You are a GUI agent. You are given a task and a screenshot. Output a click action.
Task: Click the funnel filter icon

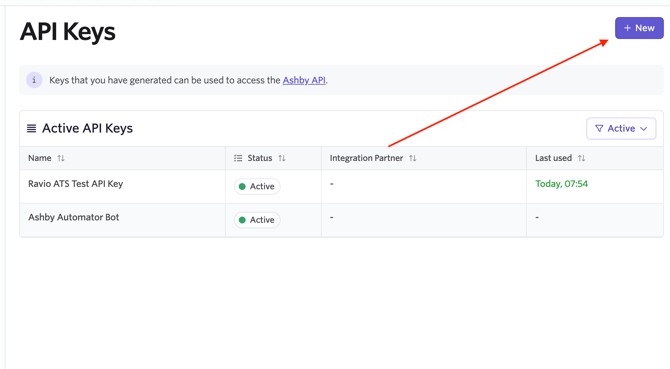click(x=599, y=129)
